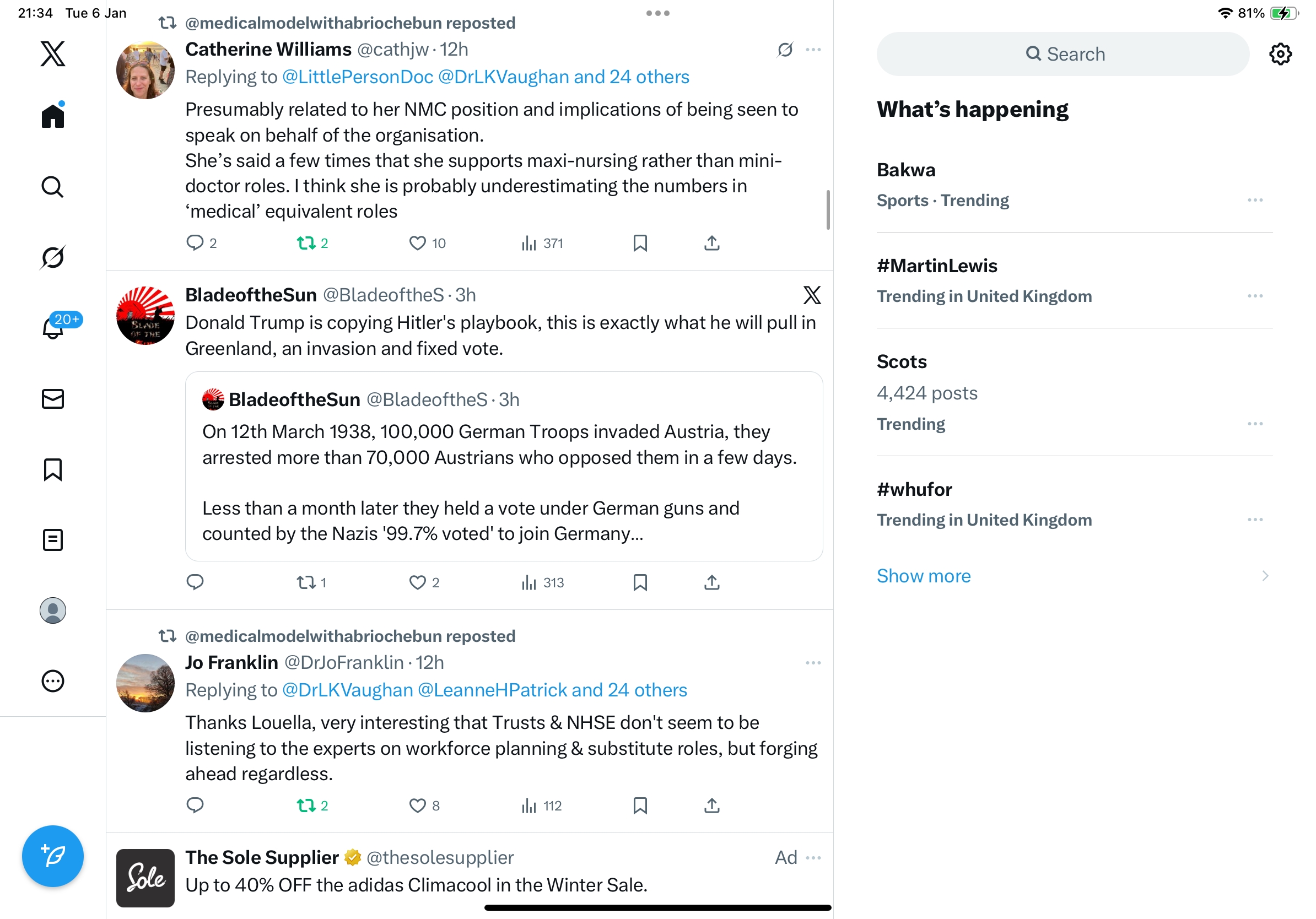Tap the compose new post button
1316x919 pixels.
click(x=53, y=856)
